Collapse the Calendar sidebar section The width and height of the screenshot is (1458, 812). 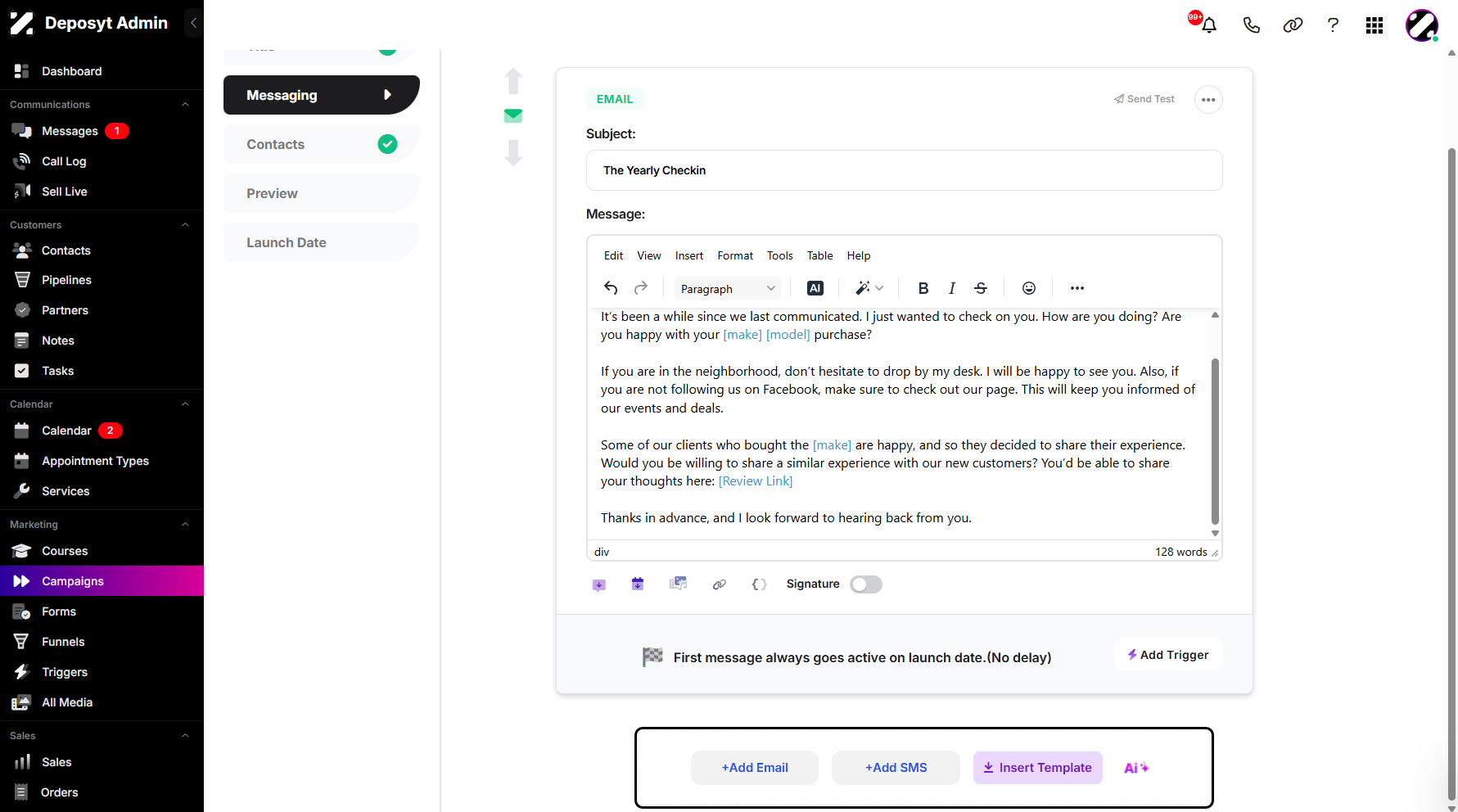pos(185,404)
